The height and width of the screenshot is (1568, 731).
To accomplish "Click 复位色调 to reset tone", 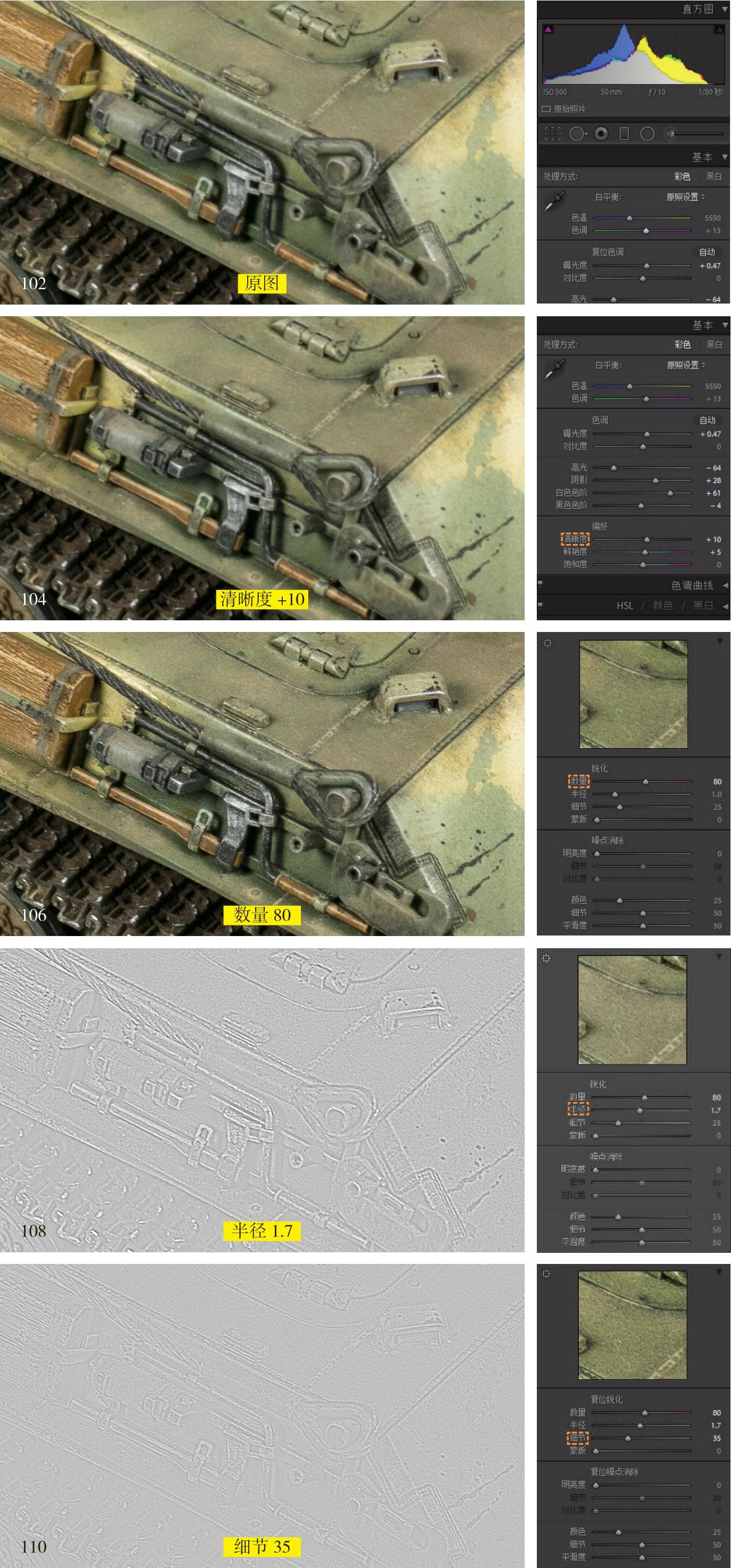I will [x=607, y=252].
